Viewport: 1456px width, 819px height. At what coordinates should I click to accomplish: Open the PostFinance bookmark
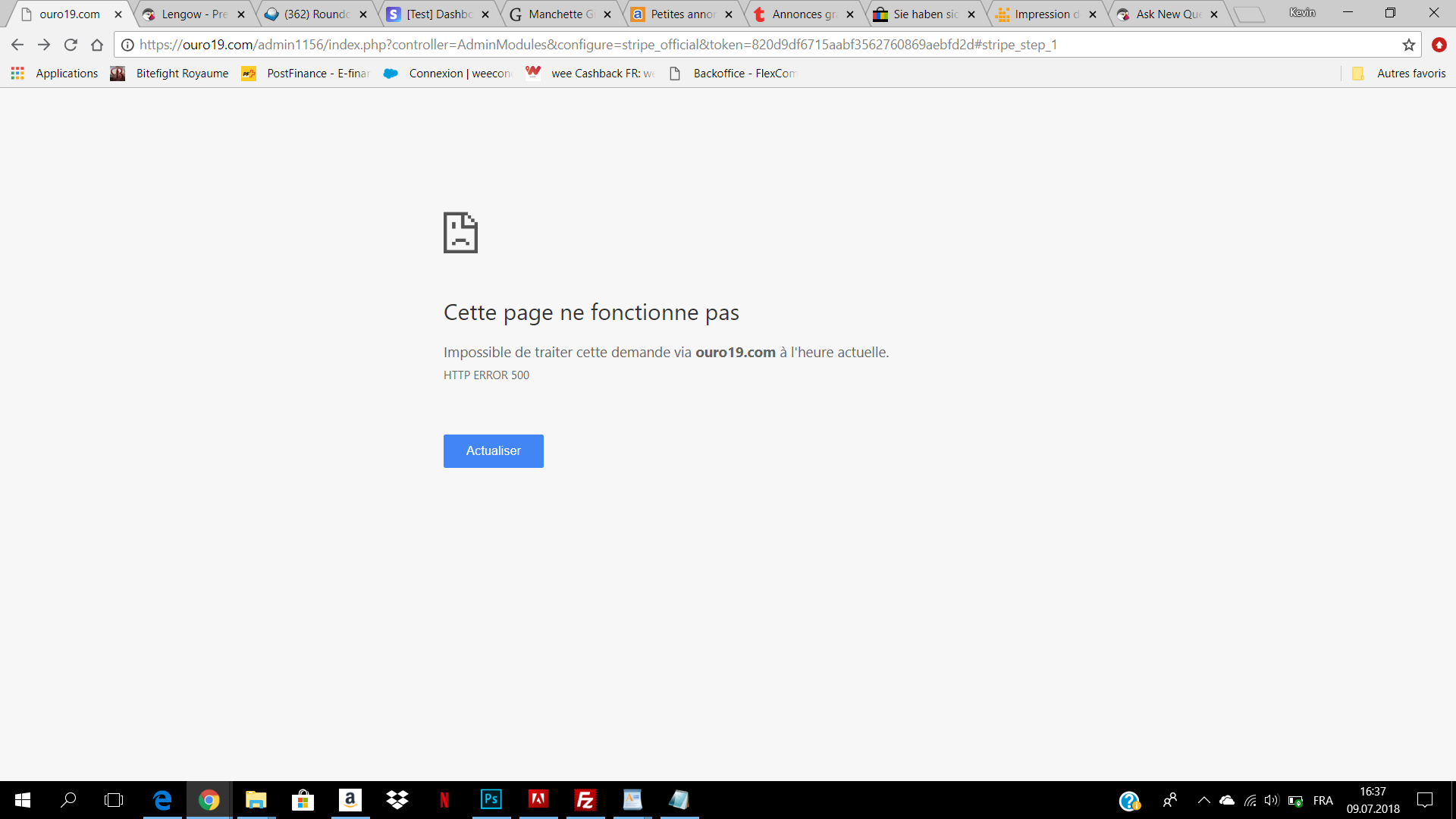tap(306, 73)
